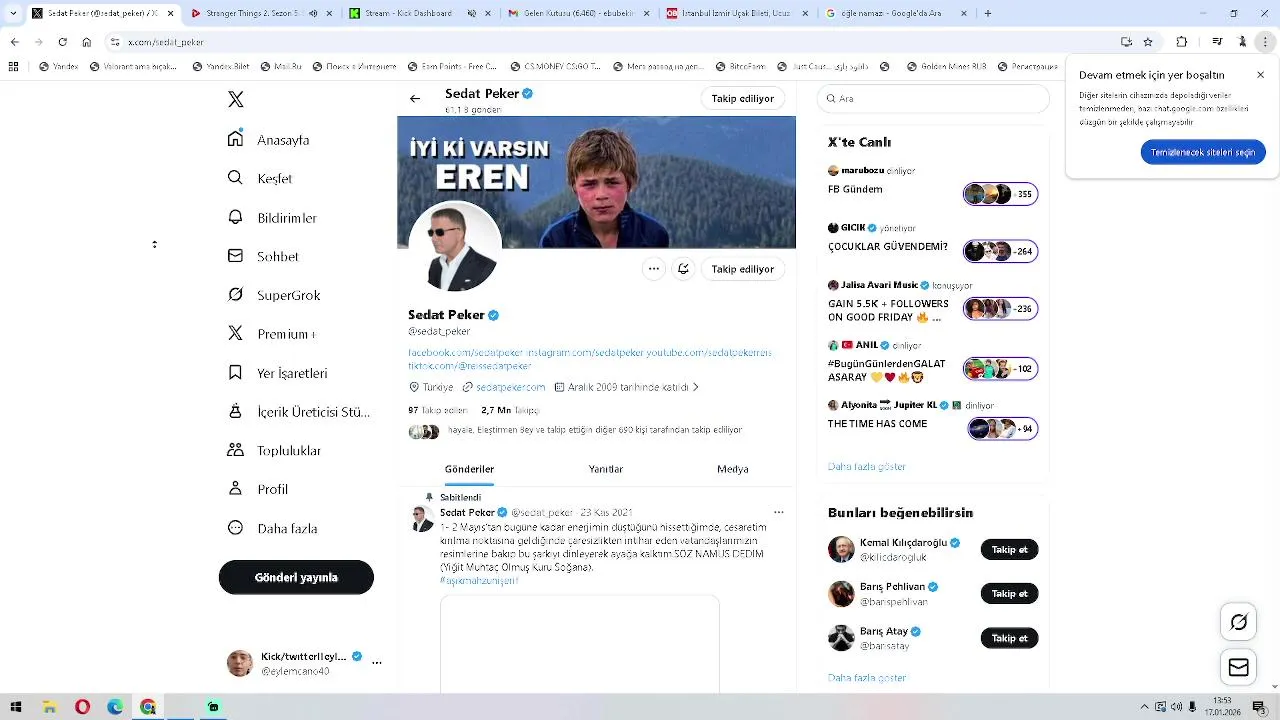Open the followed-by mutual followers text

pos(595,430)
